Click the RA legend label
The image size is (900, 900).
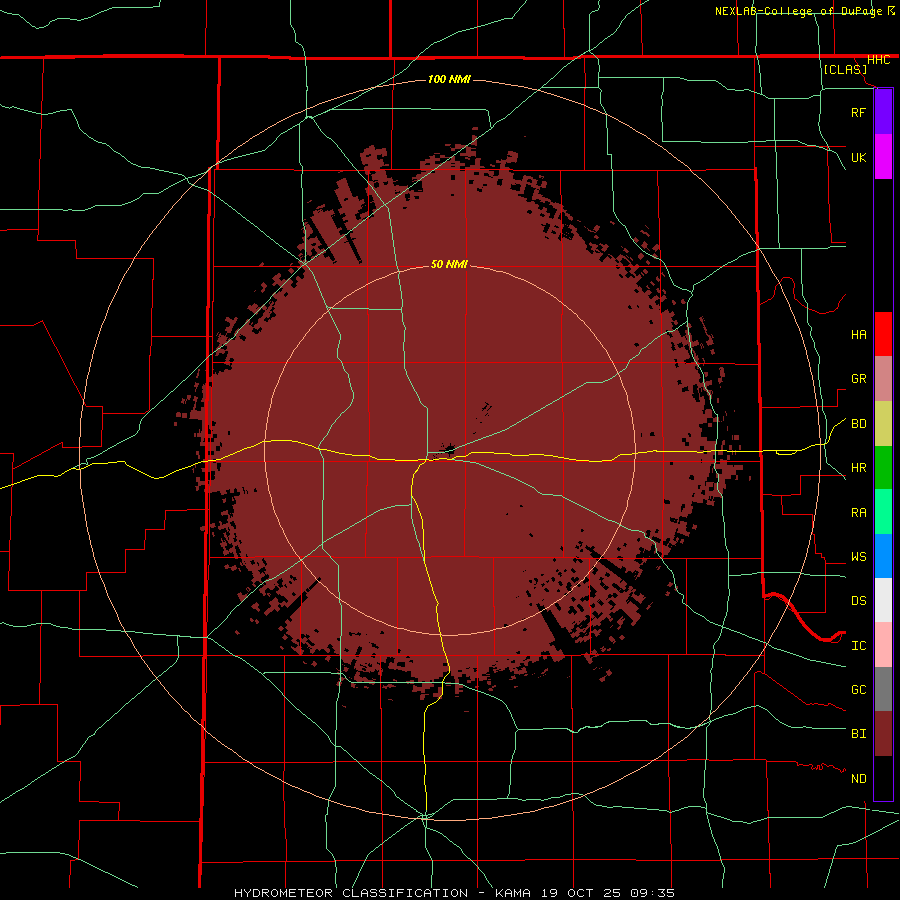(x=858, y=513)
